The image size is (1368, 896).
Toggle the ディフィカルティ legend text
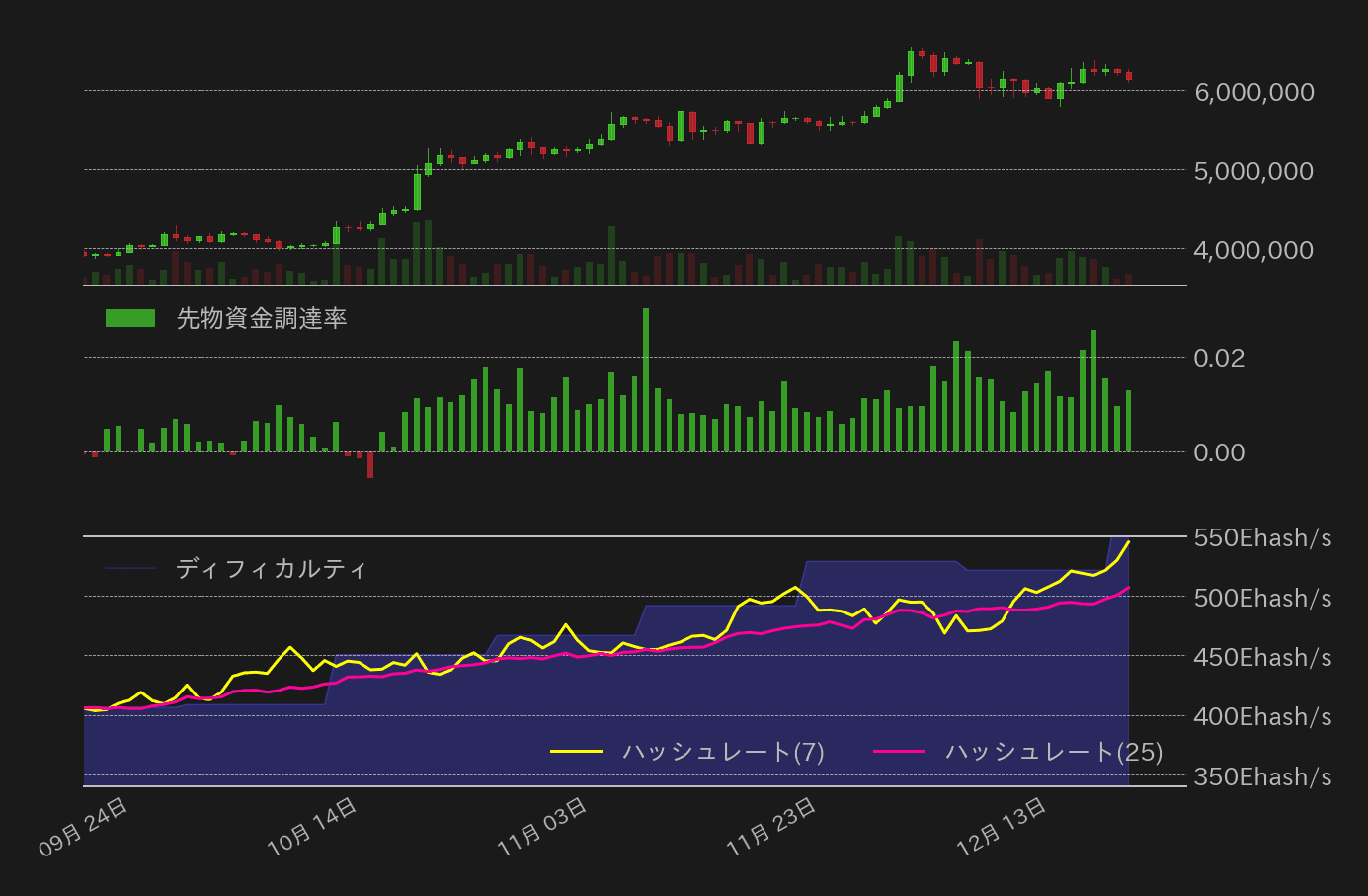coord(271,569)
